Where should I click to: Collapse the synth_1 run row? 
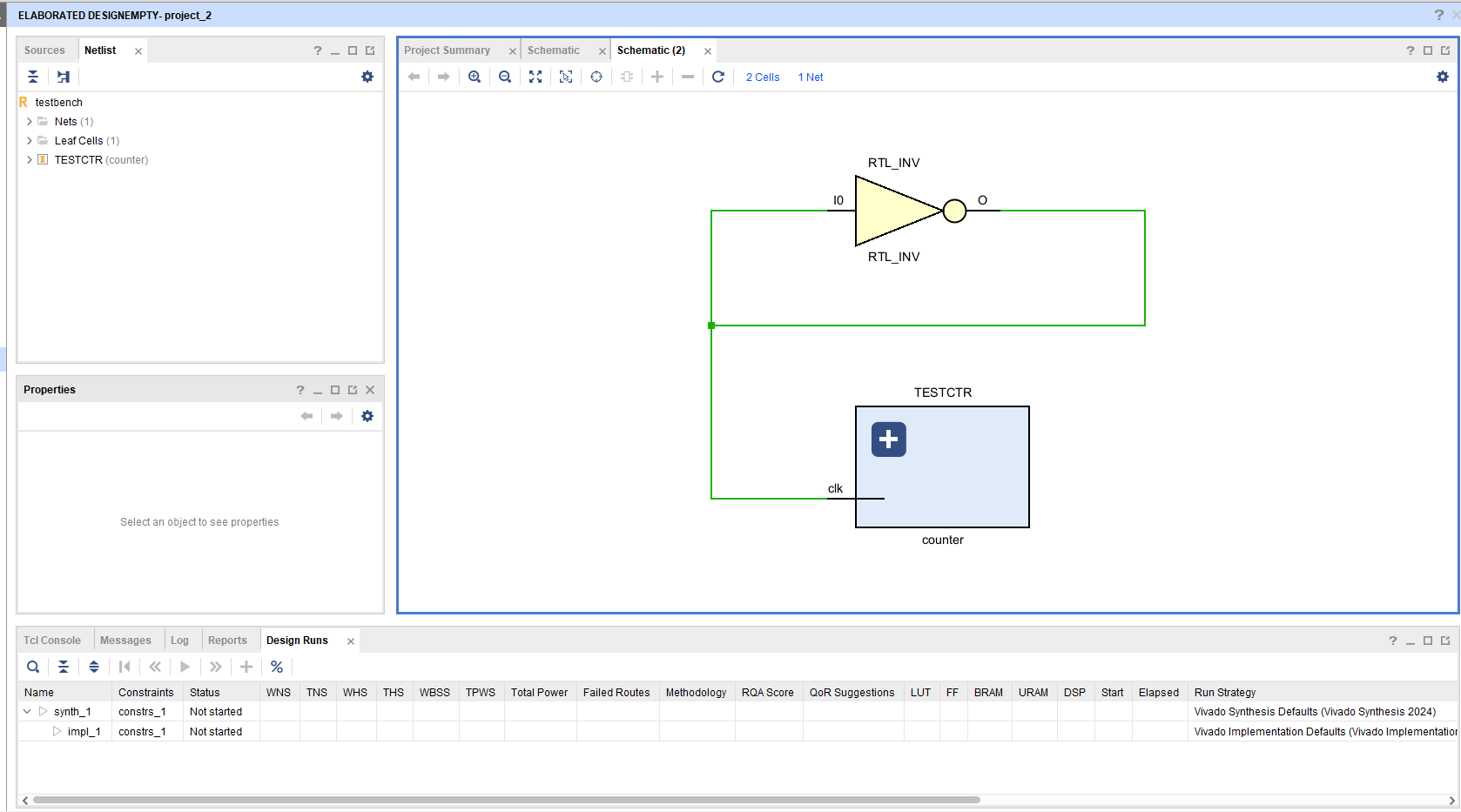pyautogui.click(x=27, y=712)
